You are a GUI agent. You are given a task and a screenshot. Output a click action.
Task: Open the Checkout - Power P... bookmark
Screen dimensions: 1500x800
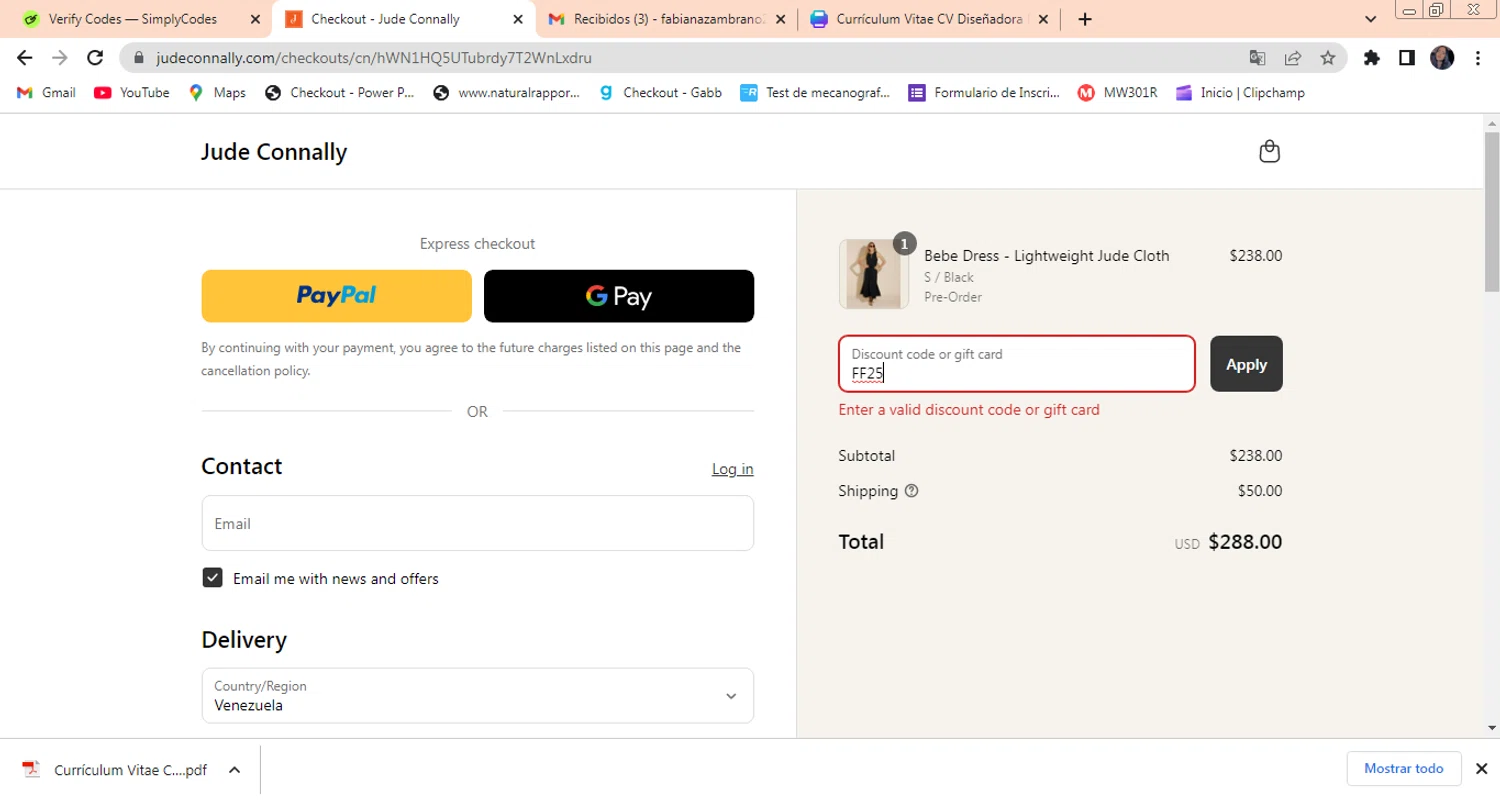(340, 93)
